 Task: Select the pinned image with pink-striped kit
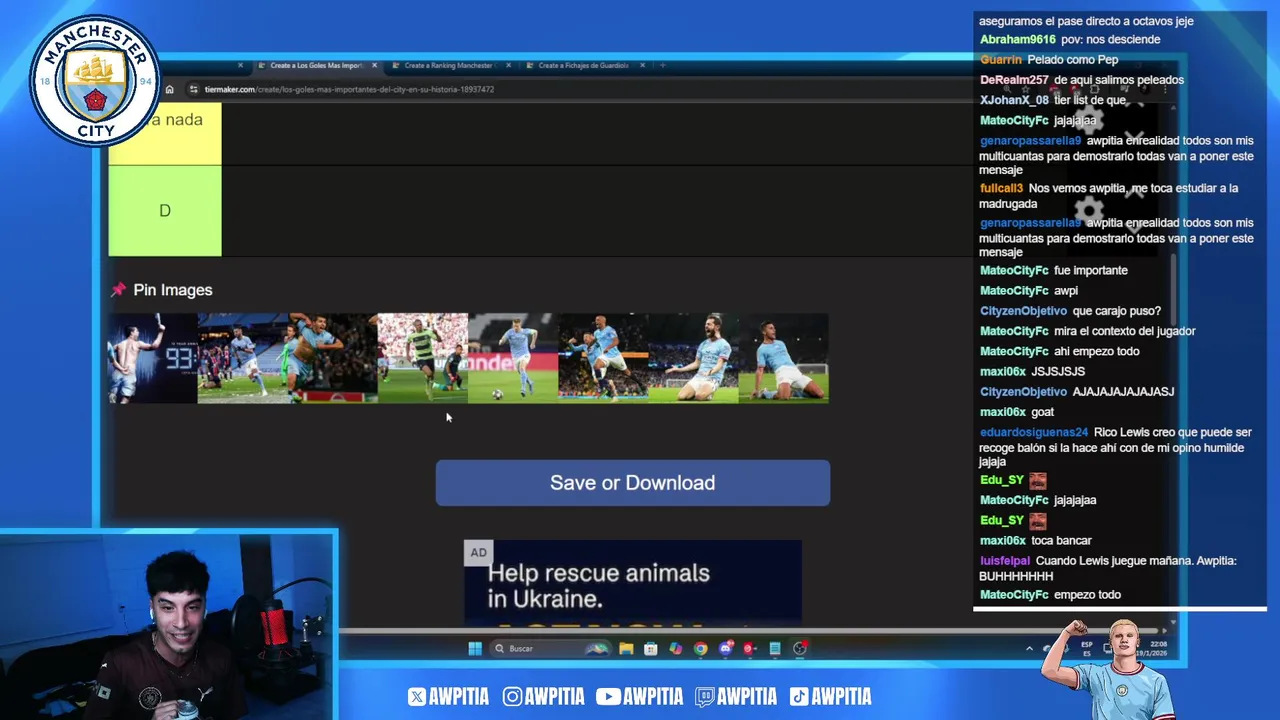(423, 358)
